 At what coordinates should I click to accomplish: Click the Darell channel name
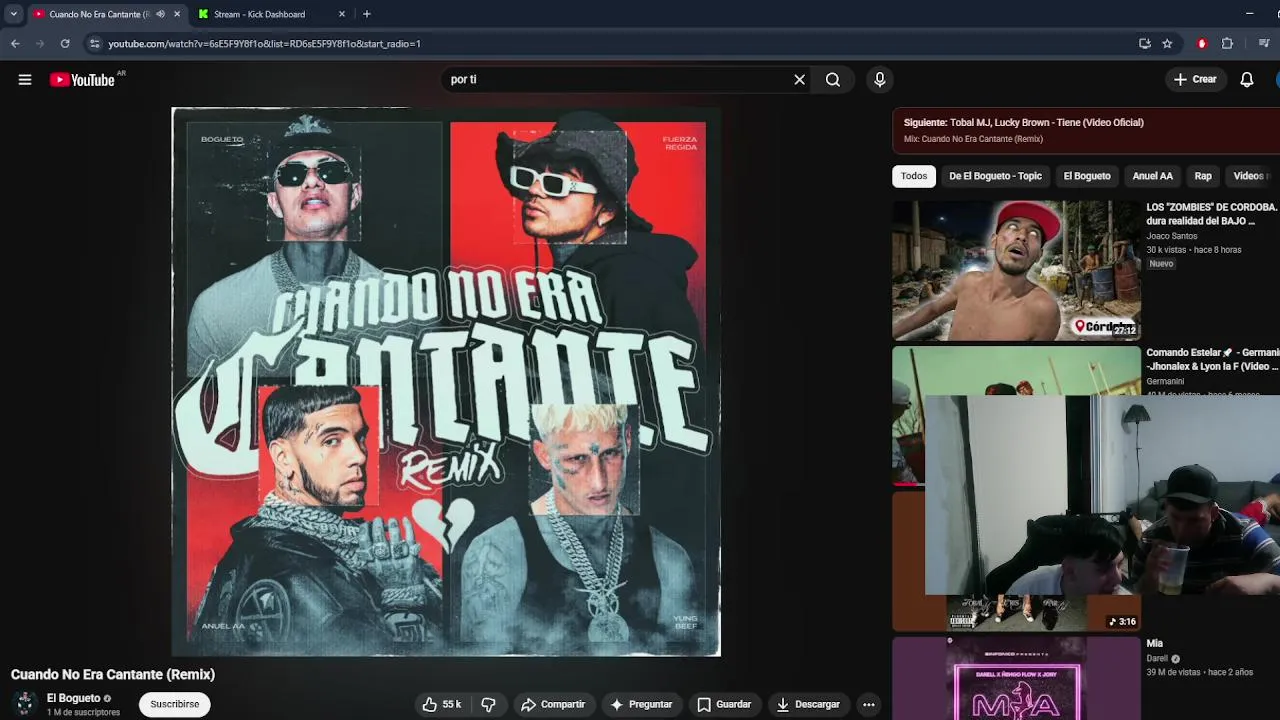tap(1156, 659)
